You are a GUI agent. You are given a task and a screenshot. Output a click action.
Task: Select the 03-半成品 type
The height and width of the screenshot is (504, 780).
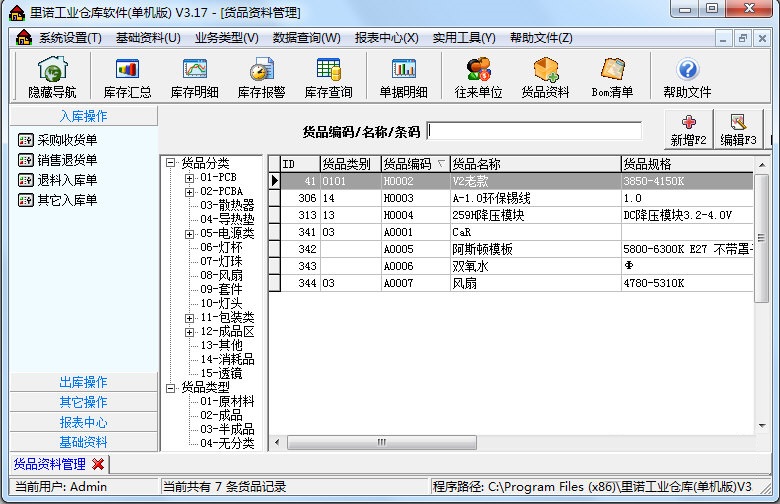pos(227,429)
